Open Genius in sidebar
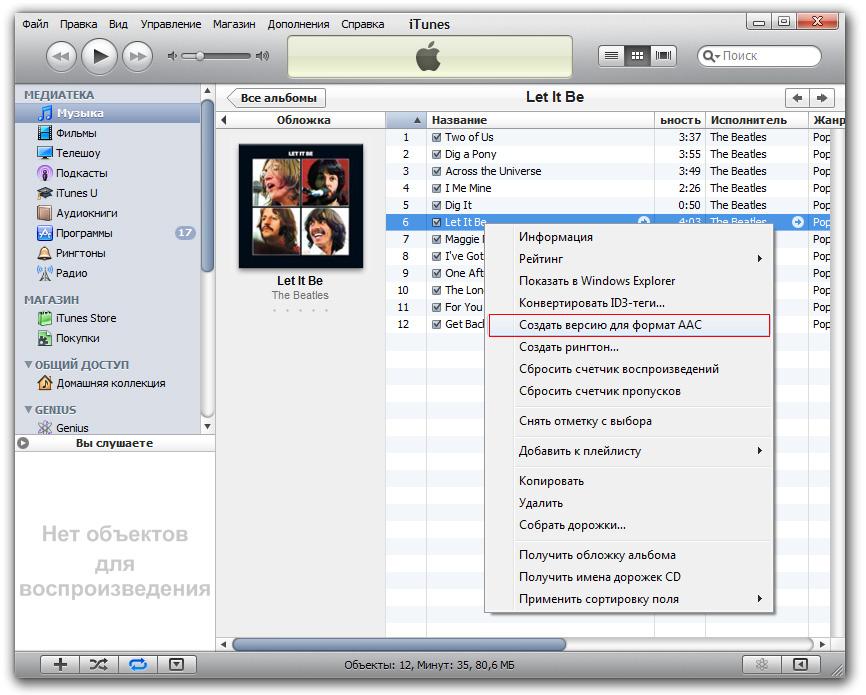 point(108,428)
